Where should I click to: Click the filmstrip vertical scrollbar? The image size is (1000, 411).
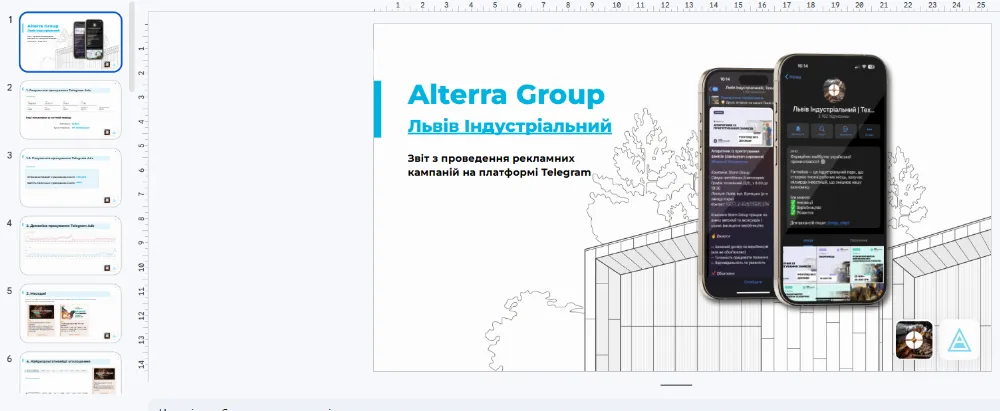131,46
